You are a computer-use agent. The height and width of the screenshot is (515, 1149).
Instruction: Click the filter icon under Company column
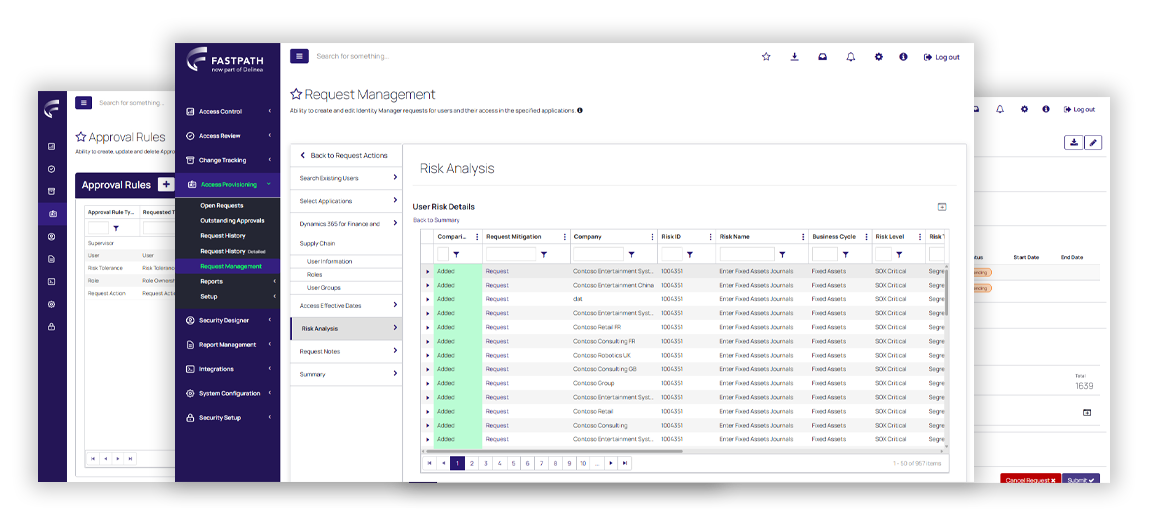coord(631,255)
